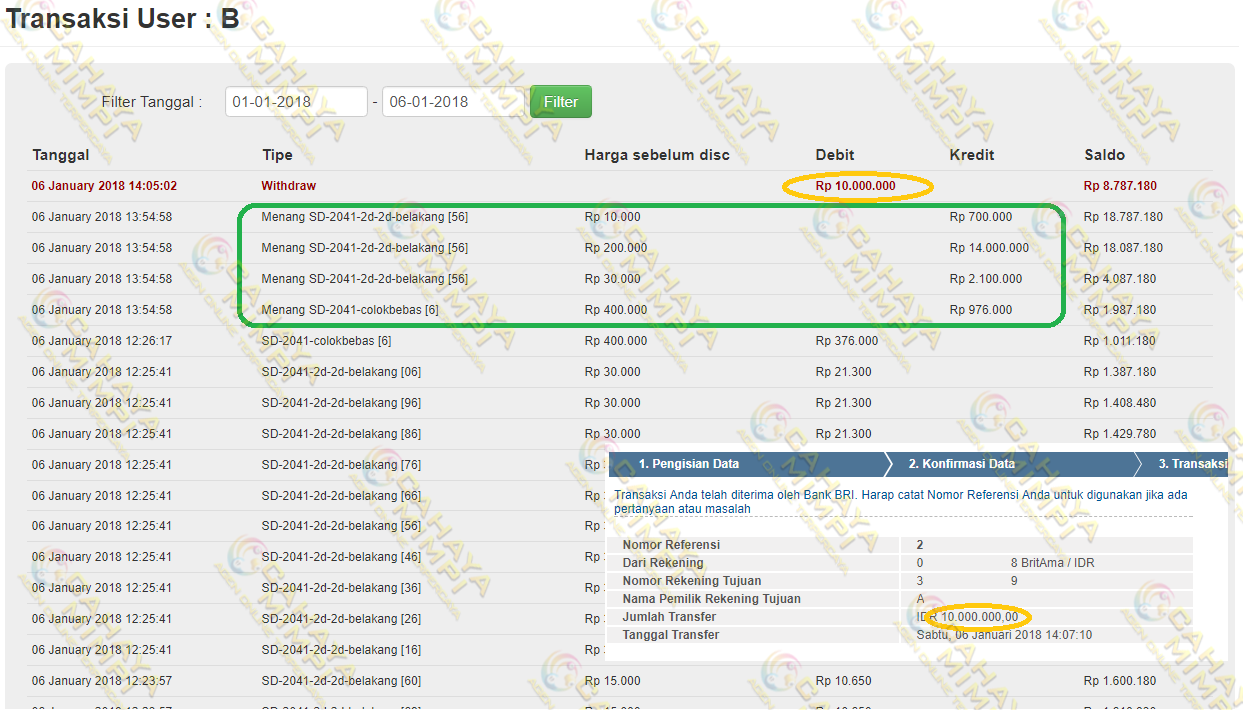Viewport: 1243px width, 710px height.
Task: Click the Kredit column header
Action: pos(972,155)
